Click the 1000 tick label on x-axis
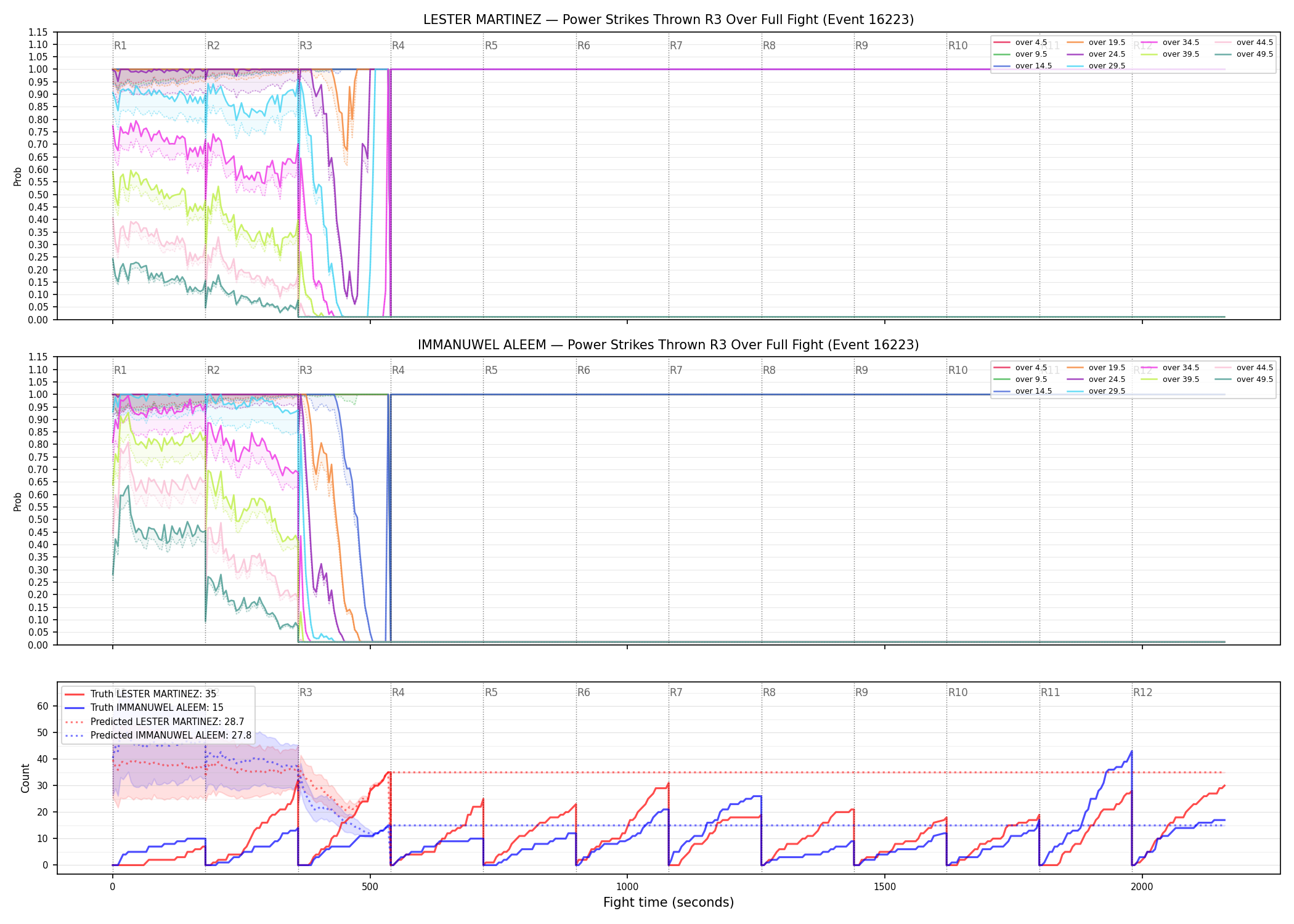 click(x=627, y=887)
